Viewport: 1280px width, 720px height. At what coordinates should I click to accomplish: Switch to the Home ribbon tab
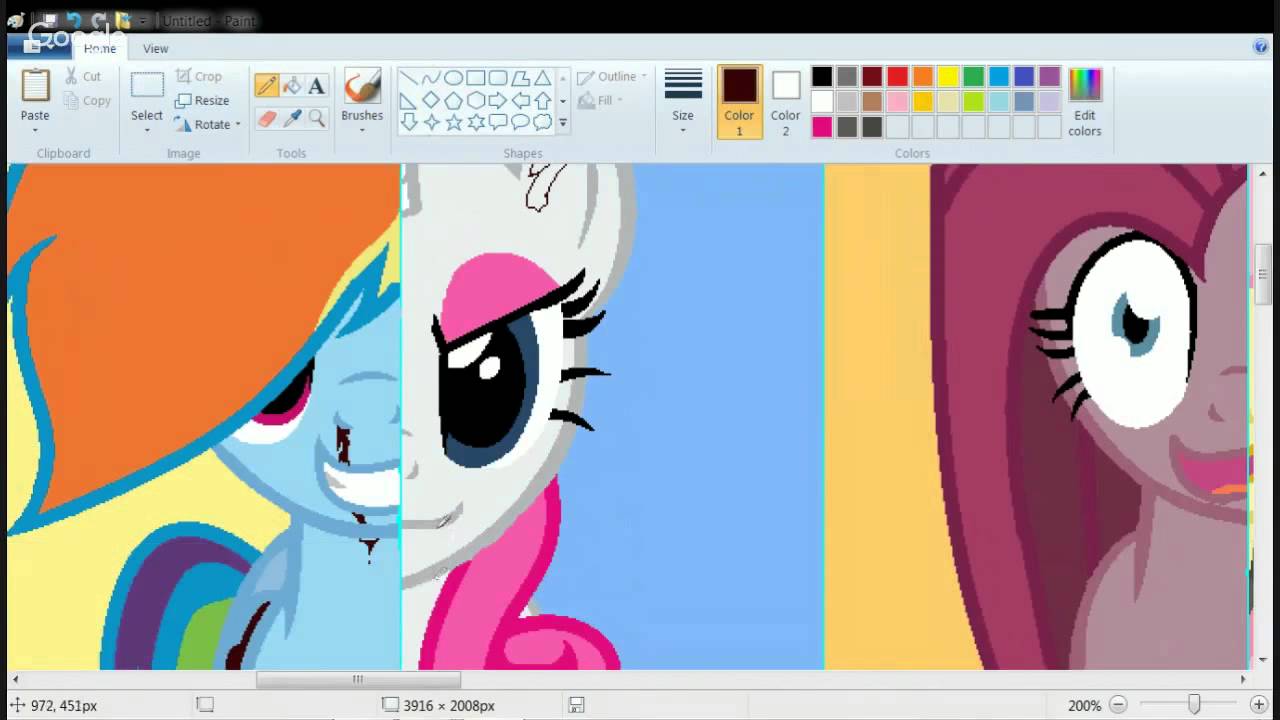99,48
